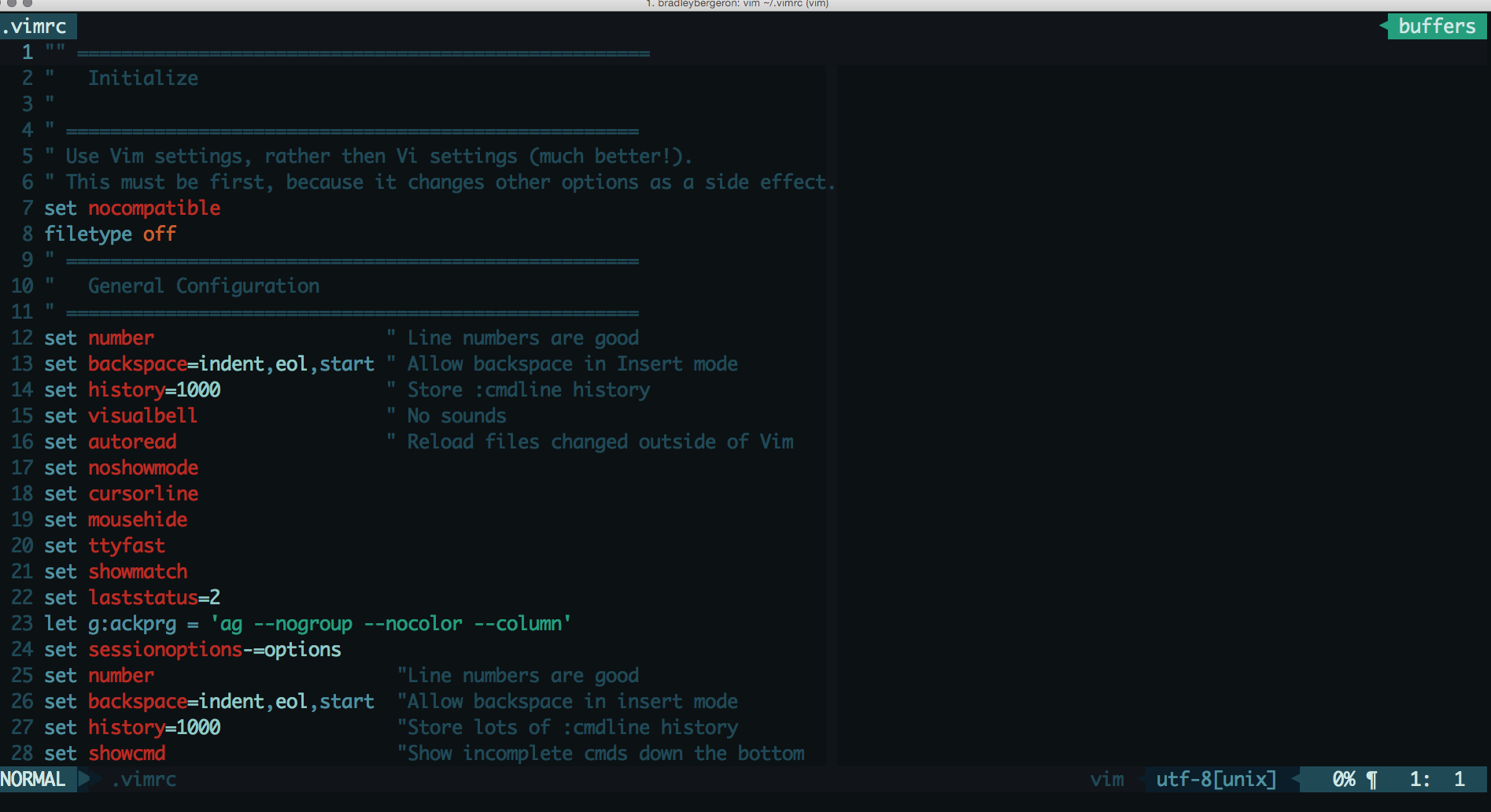
Task: Click the Initialize section header comment
Action: click(x=143, y=77)
